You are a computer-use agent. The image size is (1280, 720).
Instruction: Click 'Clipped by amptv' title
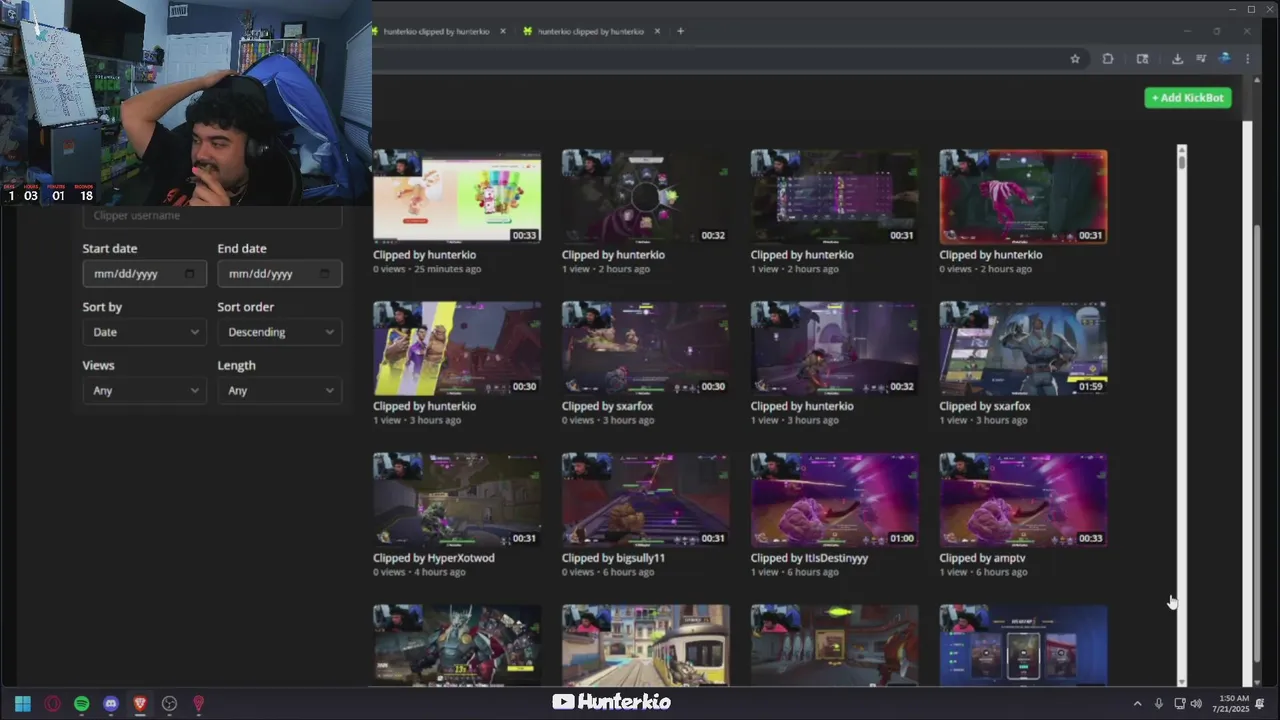[982, 558]
